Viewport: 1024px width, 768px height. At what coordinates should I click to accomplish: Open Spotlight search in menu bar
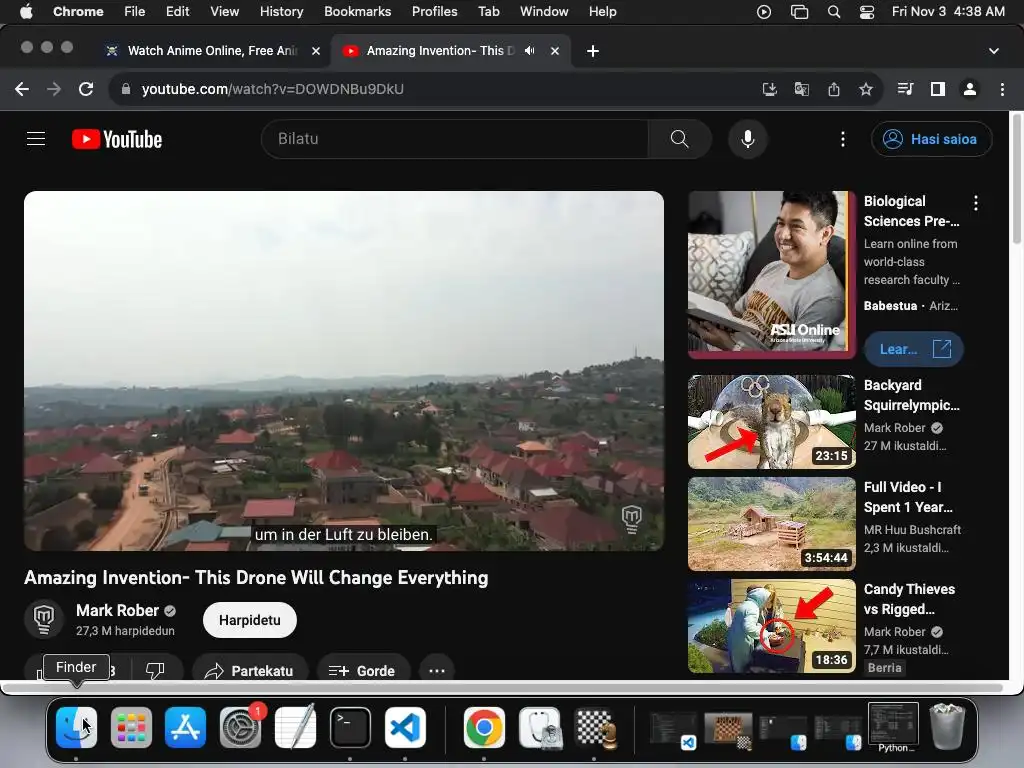834,12
